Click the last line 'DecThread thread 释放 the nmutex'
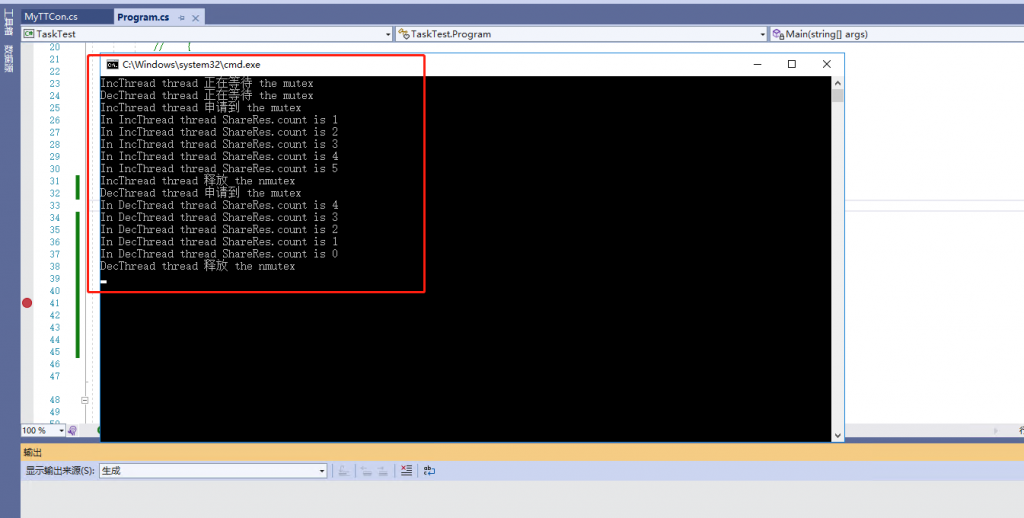Screen dimensions: 1024x518 pos(197,267)
